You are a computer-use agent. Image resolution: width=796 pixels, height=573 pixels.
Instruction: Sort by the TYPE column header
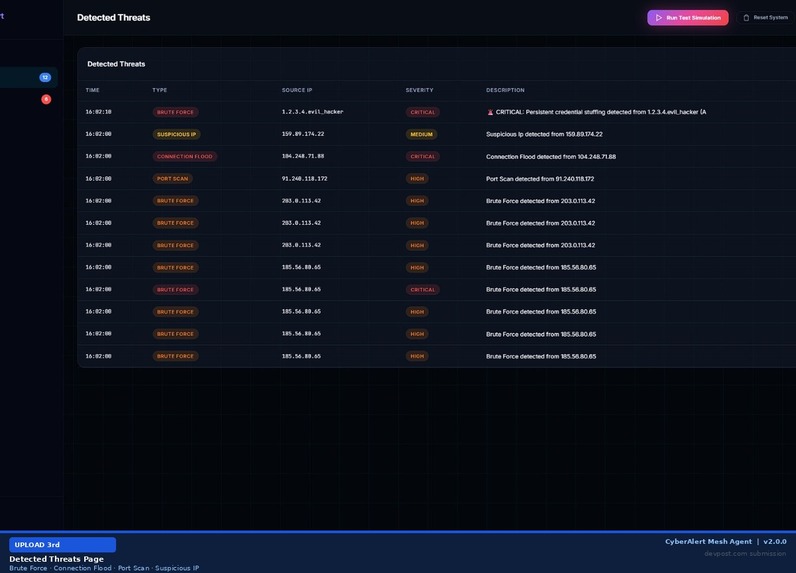point(159,90)
